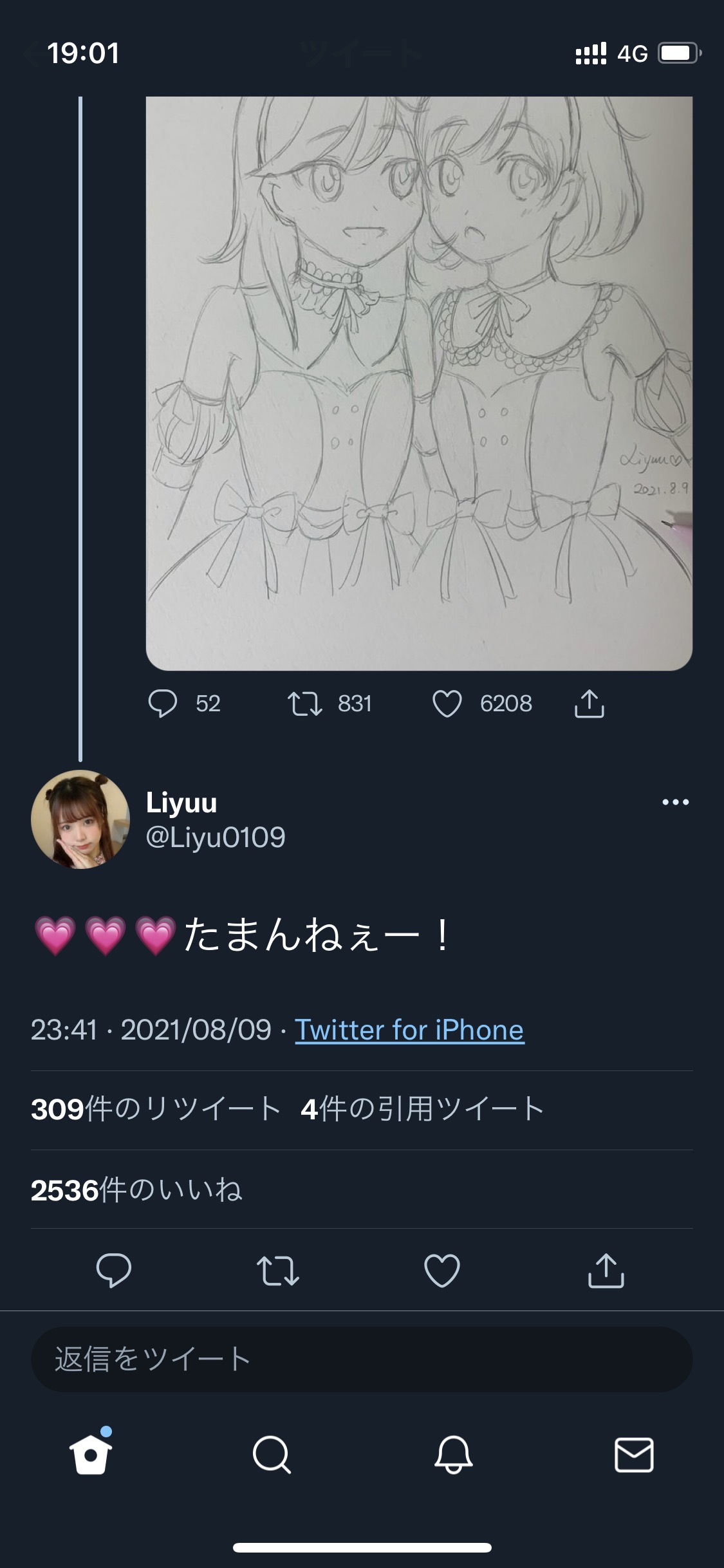Open the Notifications bell tab
The image size is (724, 1568).
pos(453,1455)
